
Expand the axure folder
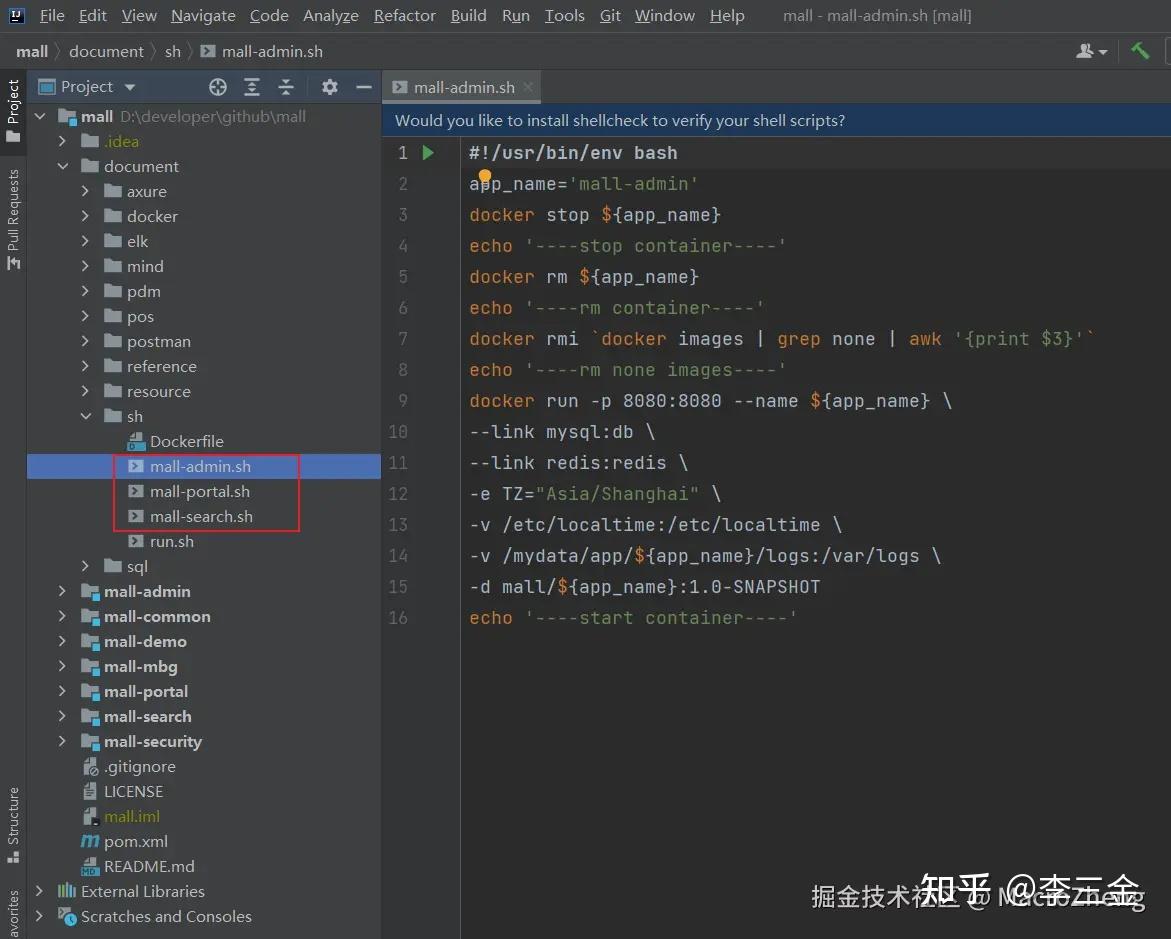pyautogui.click(x=85, y=191)
